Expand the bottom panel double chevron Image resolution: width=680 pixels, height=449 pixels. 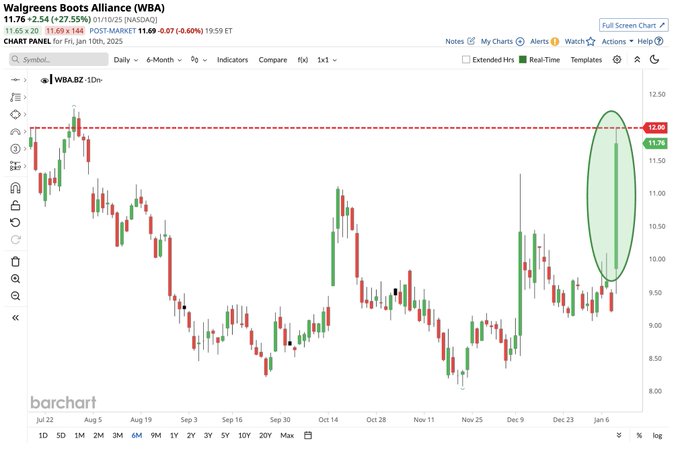pyautogui.click(x=619, y=436)
